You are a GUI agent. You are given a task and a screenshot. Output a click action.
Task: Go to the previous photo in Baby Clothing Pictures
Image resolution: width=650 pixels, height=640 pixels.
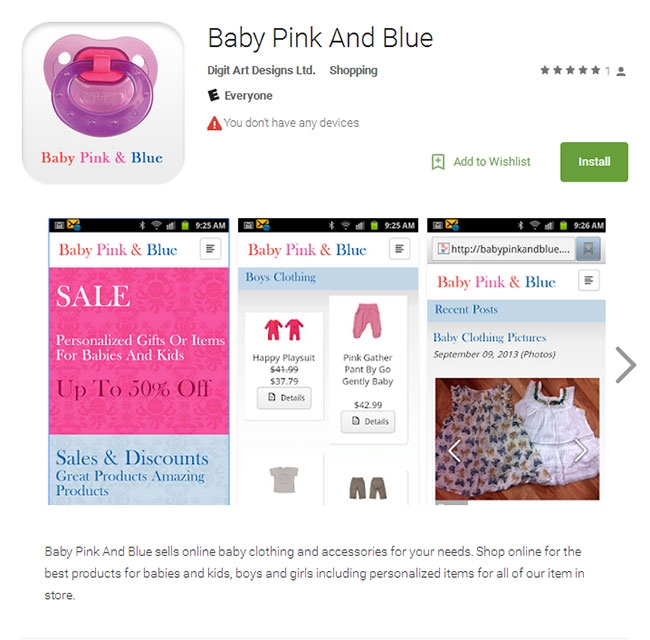454,451
